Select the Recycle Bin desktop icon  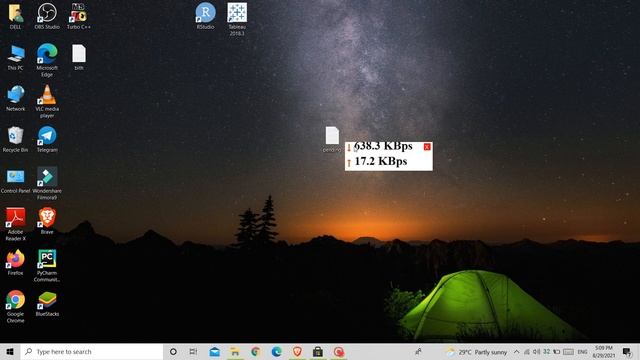[x=16, y=139]
